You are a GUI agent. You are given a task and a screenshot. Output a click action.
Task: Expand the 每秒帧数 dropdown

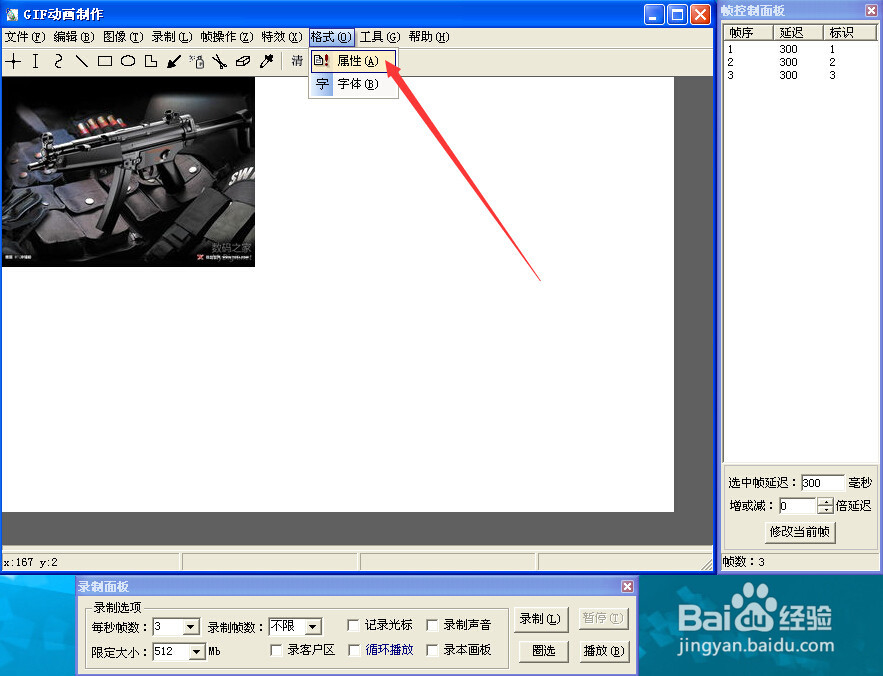191,626
